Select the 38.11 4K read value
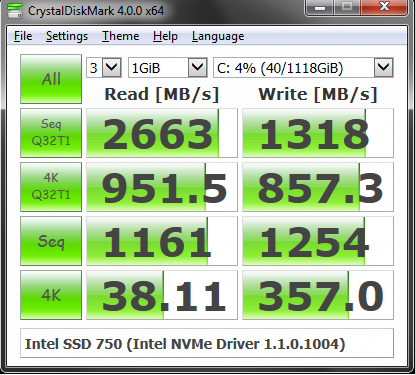 coord(162,295)
